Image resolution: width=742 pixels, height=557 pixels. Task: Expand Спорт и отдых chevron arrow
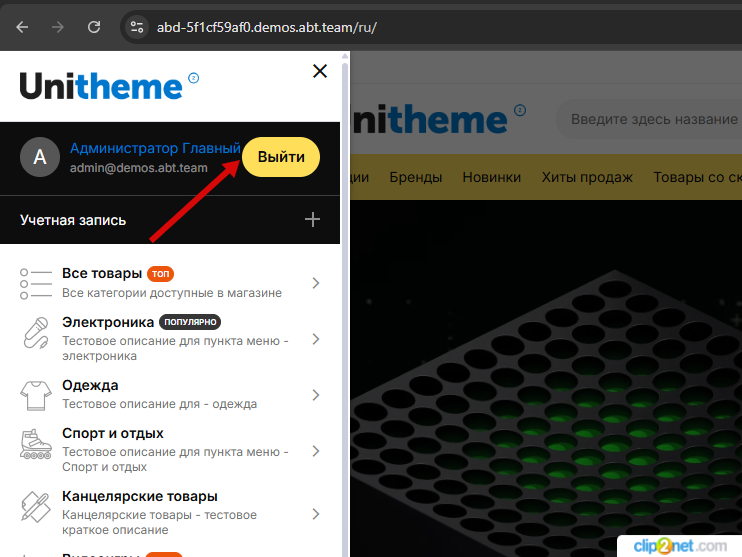(316, 451)
